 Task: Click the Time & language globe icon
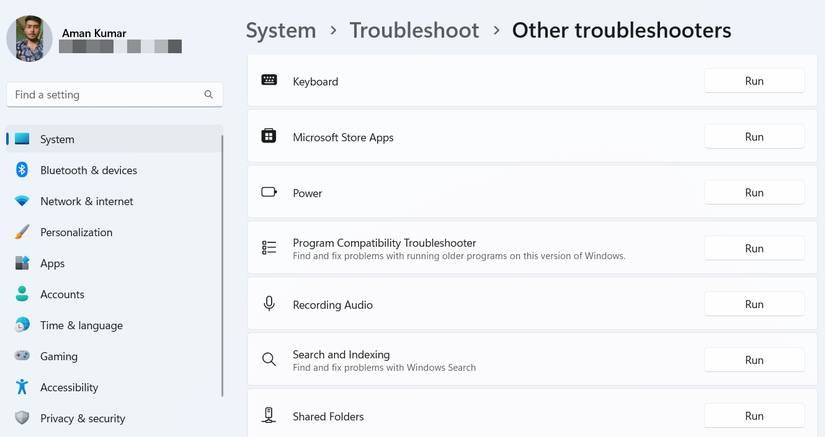click(22, 325)
